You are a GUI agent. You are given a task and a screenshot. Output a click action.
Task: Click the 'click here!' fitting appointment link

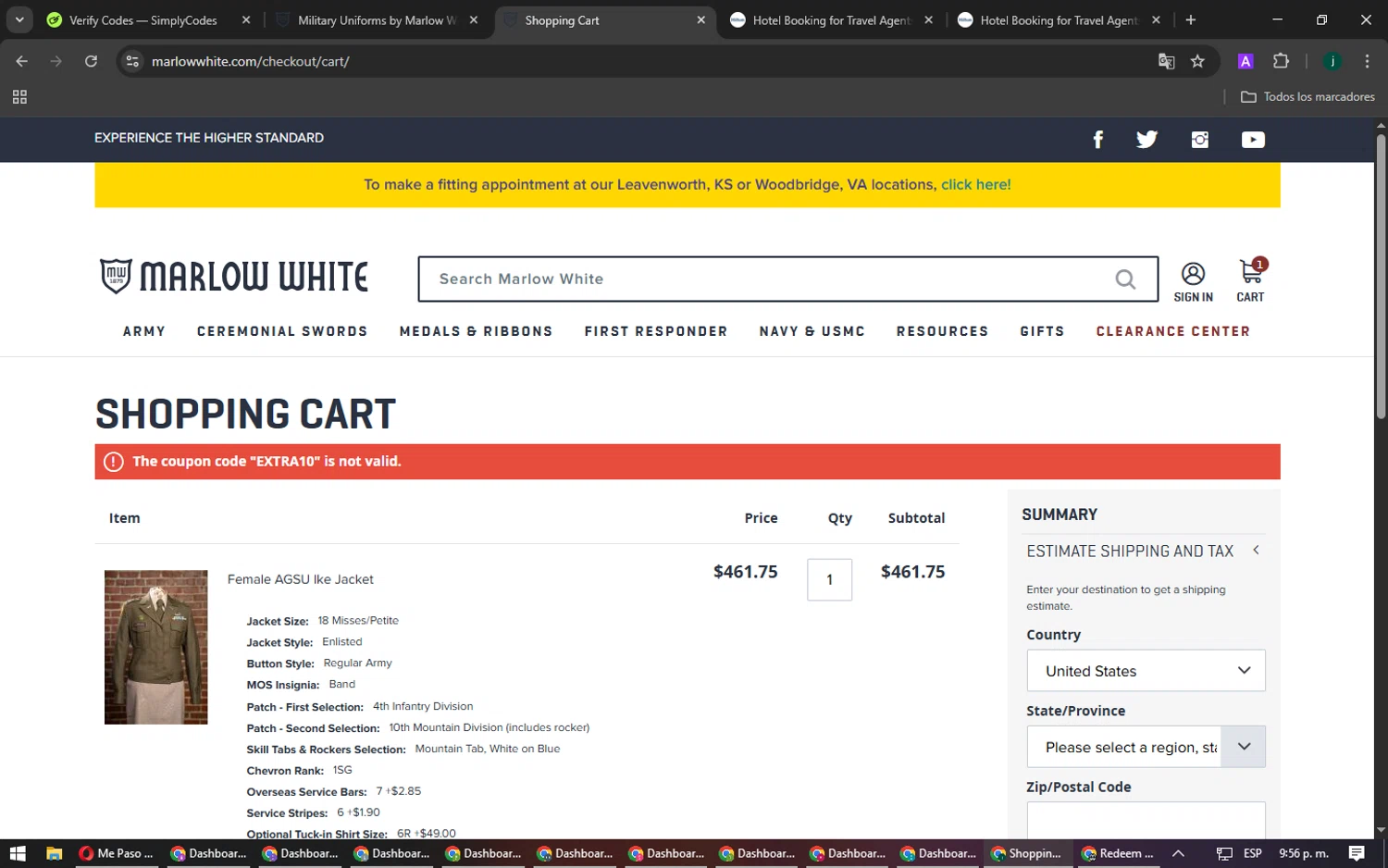pos(975,185)
